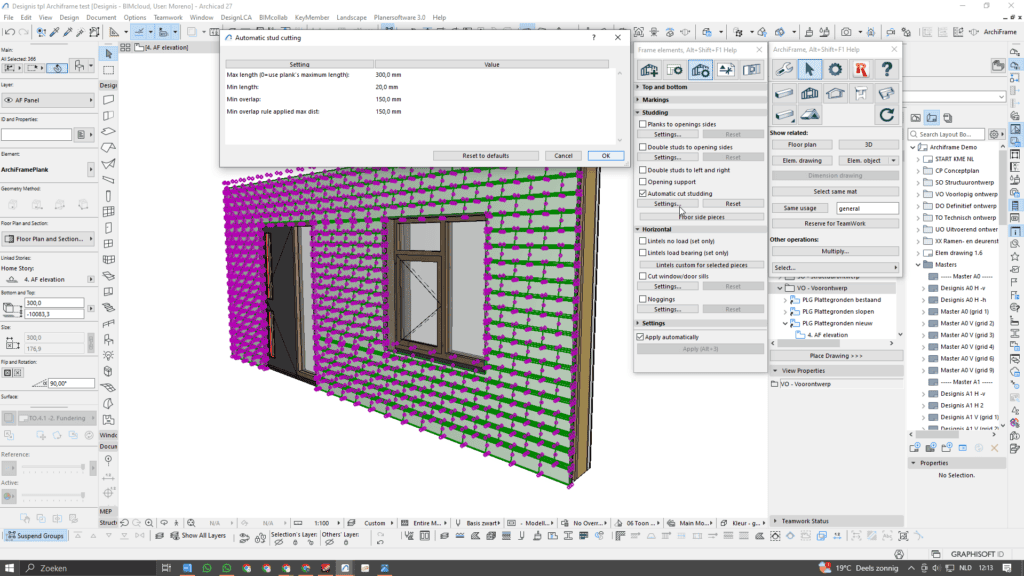Click the Multiply... button
The image size is (1024, 576).
tap(835, 251)
